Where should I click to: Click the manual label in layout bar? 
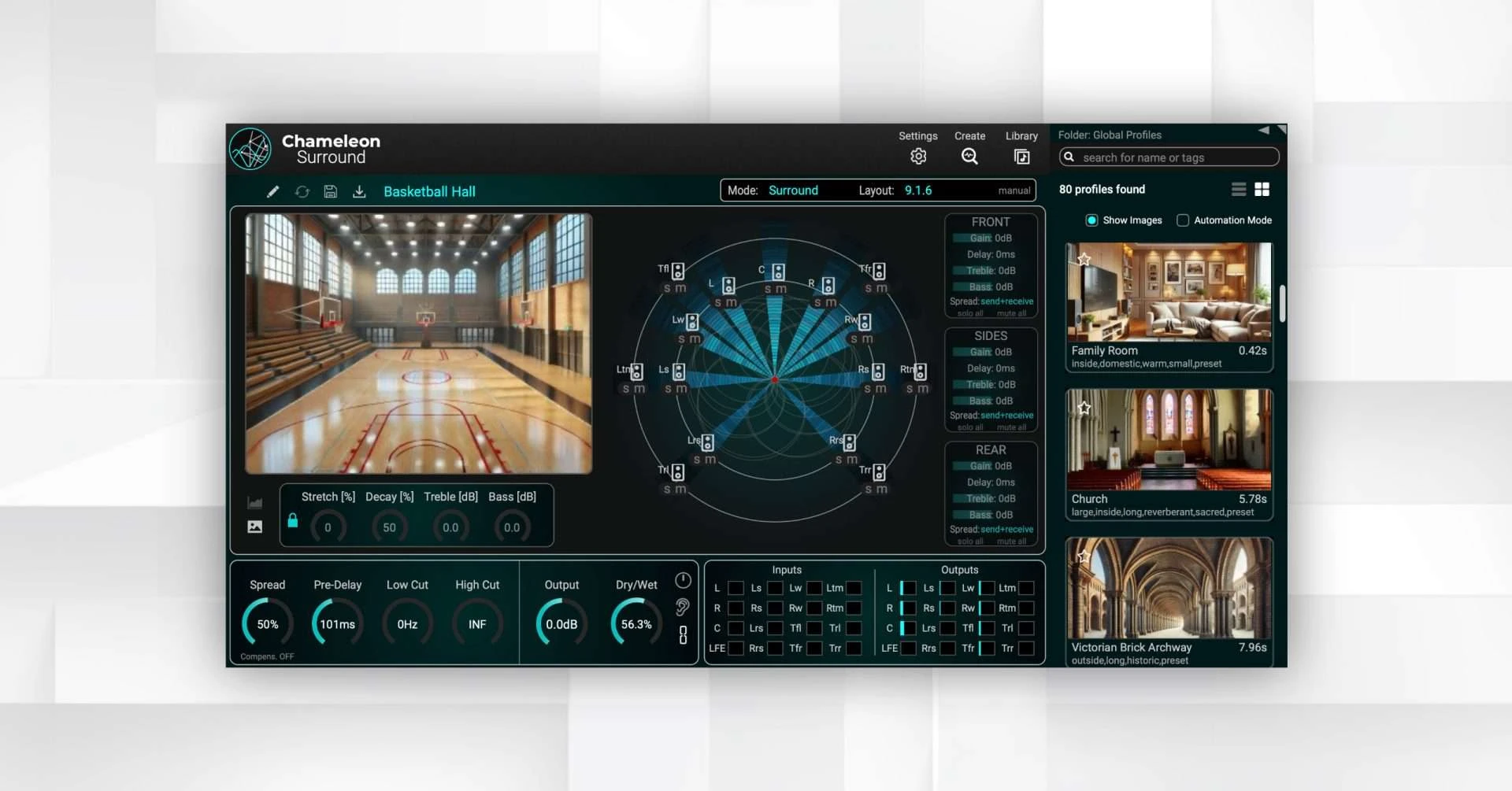1014,190
